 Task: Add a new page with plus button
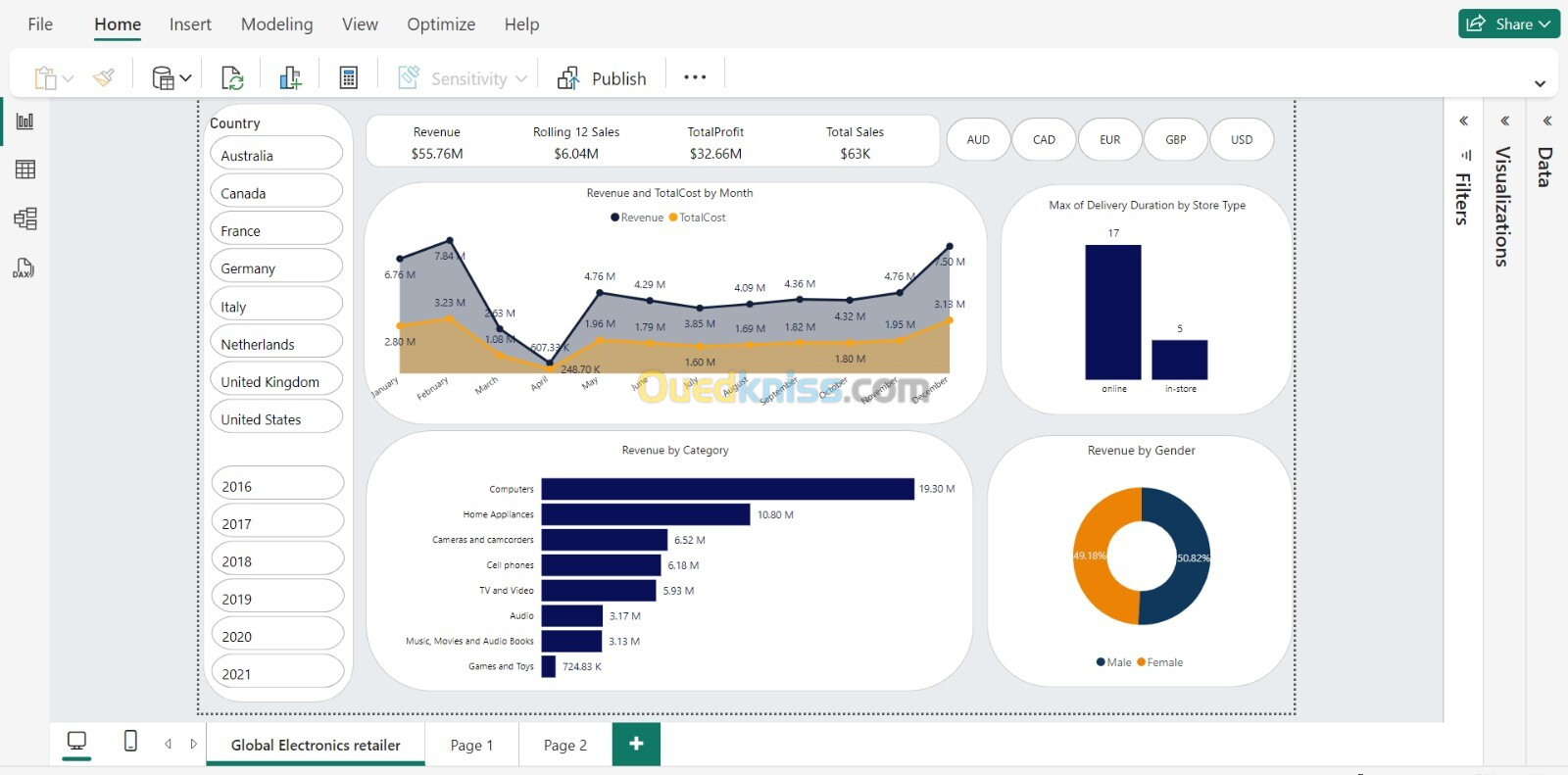point(636,744)
